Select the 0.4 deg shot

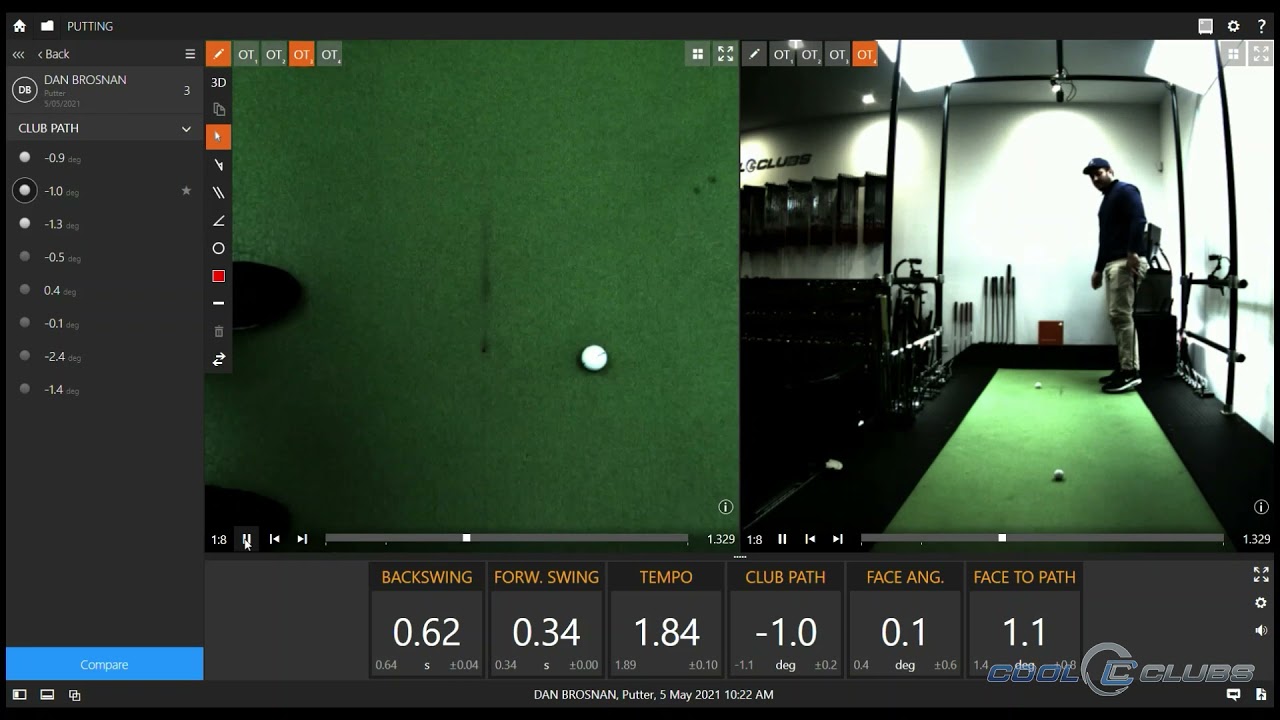(x=104, y=290)
